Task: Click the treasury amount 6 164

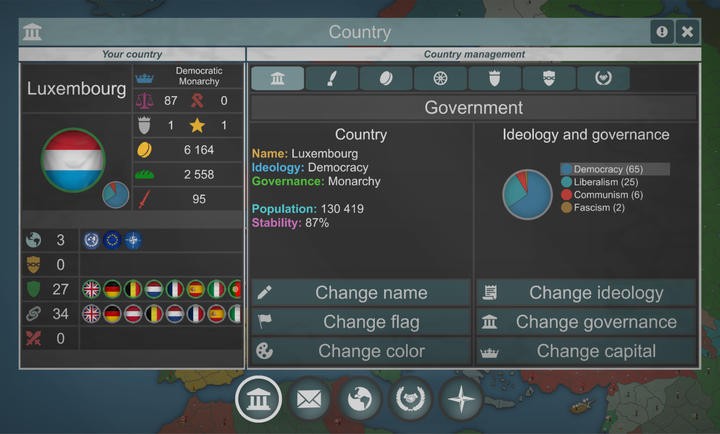Action: tap(198, 150)
